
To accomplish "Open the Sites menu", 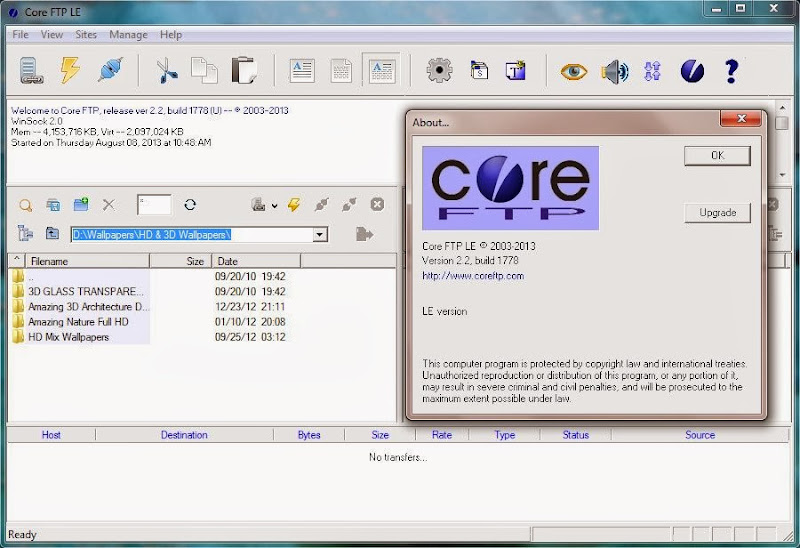I will (86, 35).
